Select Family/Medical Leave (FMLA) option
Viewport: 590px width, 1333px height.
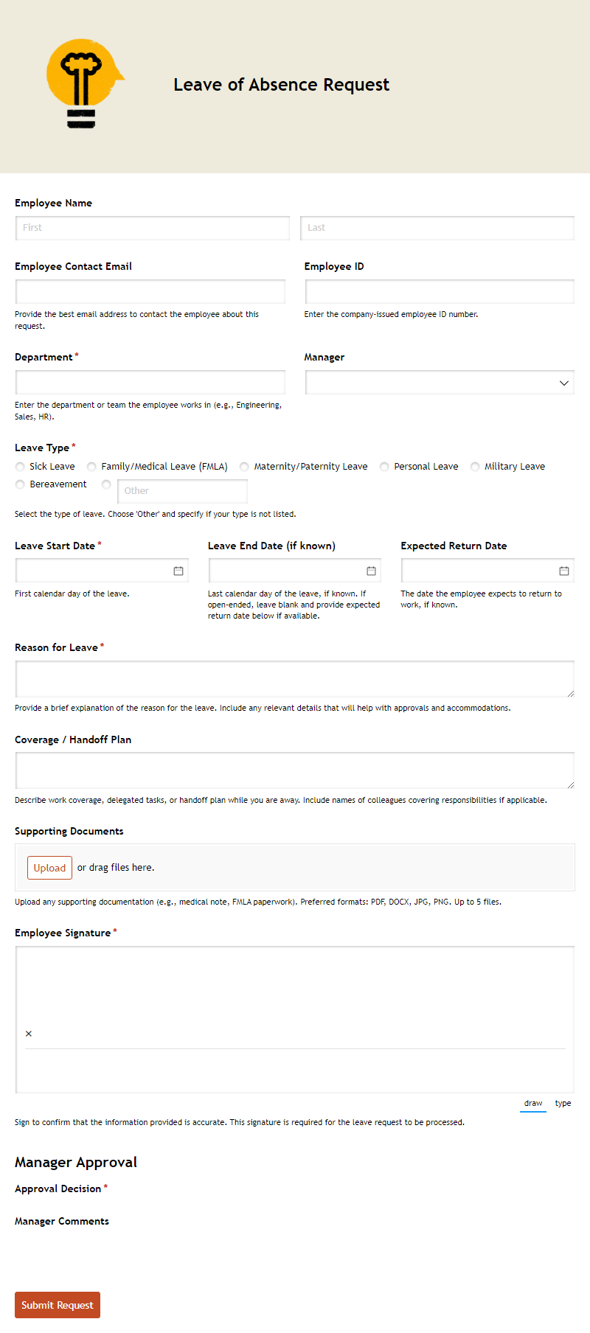point(92,467)
